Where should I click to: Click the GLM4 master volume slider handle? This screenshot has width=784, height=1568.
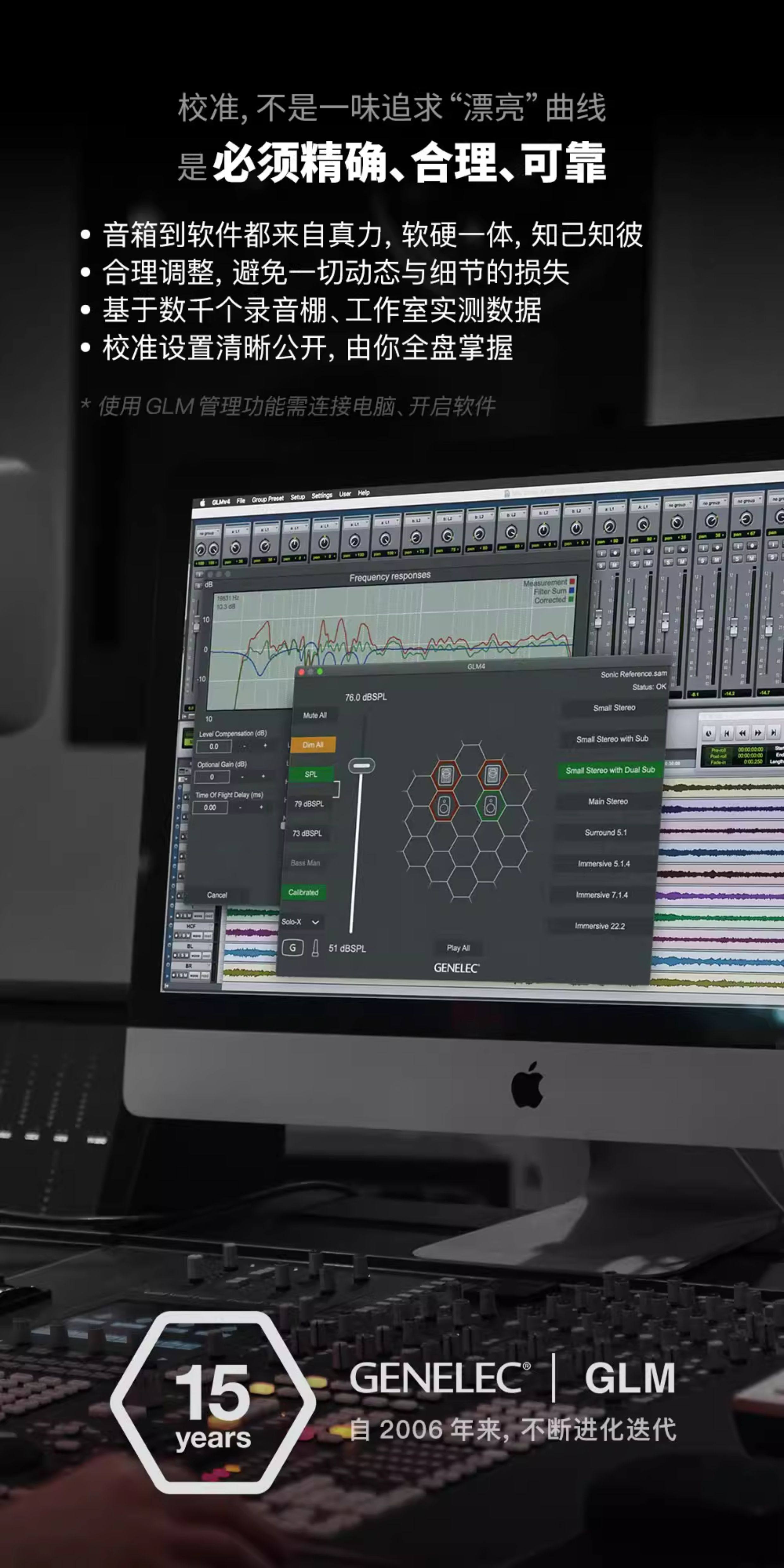[362, 766]
